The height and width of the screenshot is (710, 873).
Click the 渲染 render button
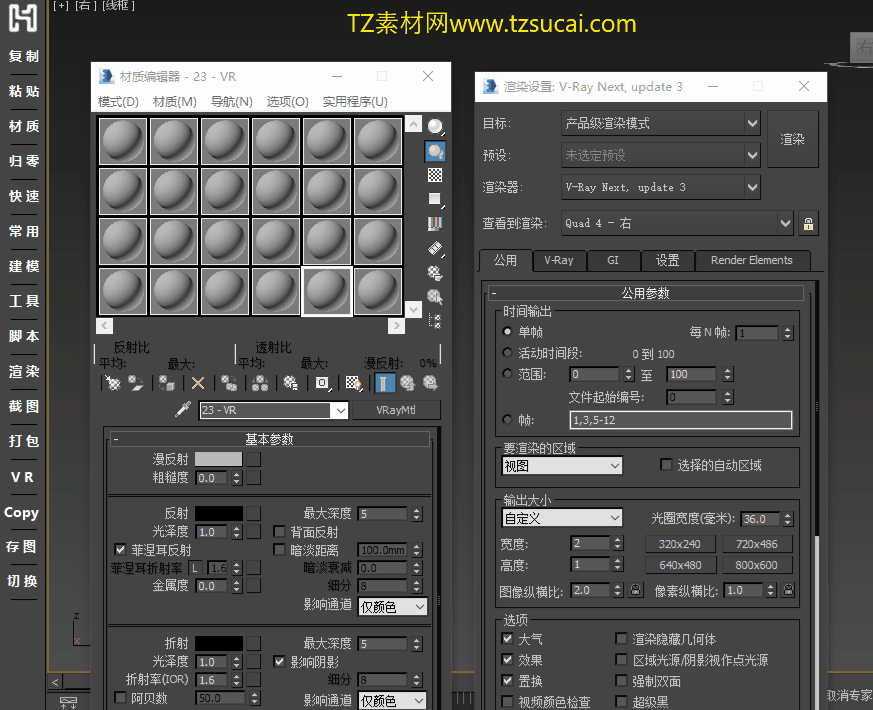(x=792, y=139)
